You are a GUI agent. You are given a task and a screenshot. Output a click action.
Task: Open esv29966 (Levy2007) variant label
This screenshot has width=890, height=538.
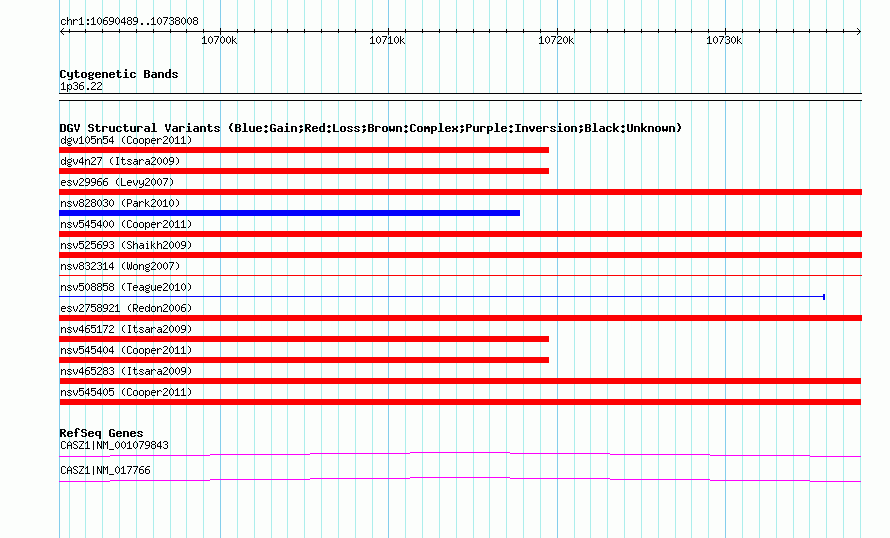pyautogui.click(x=117, y=182)
